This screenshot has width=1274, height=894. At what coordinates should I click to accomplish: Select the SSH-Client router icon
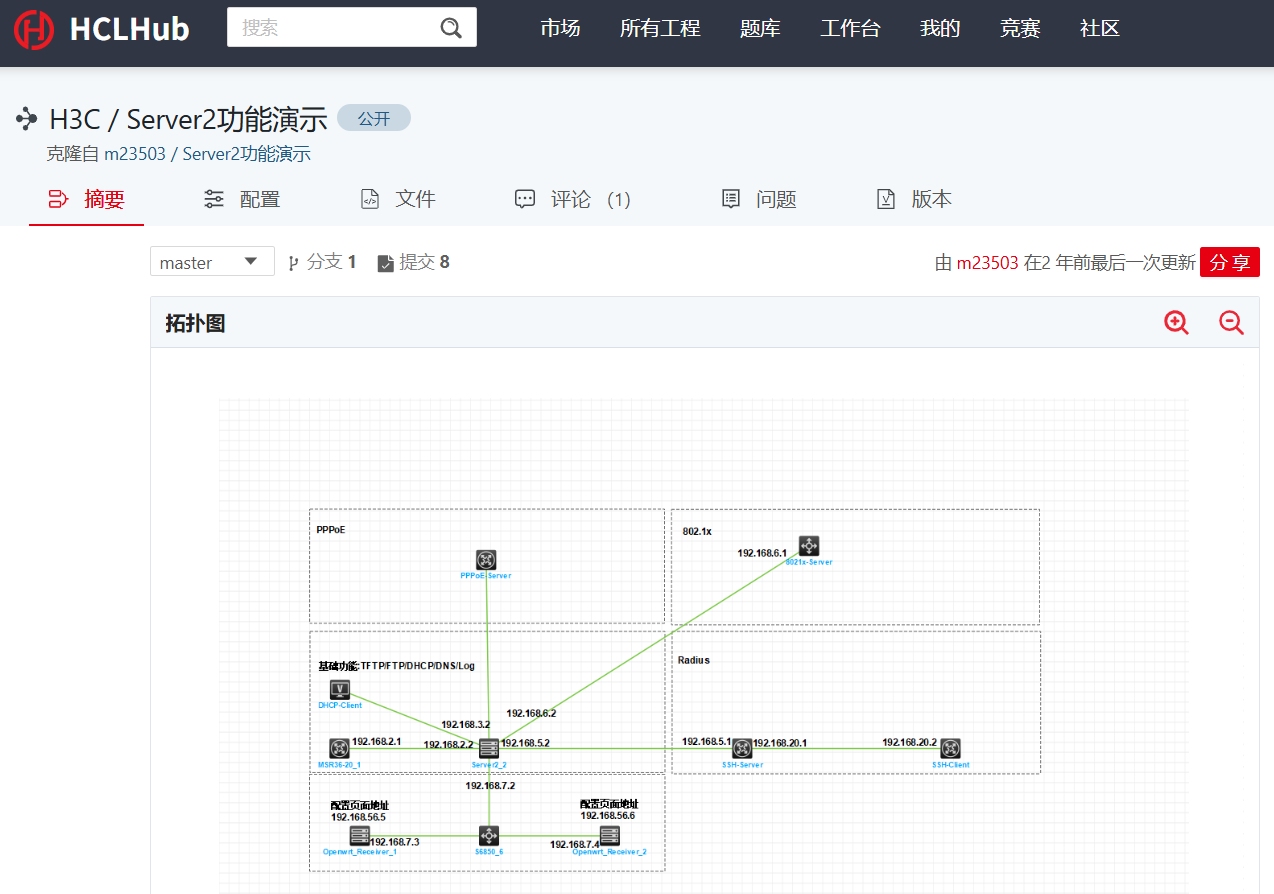click(950, 748)
